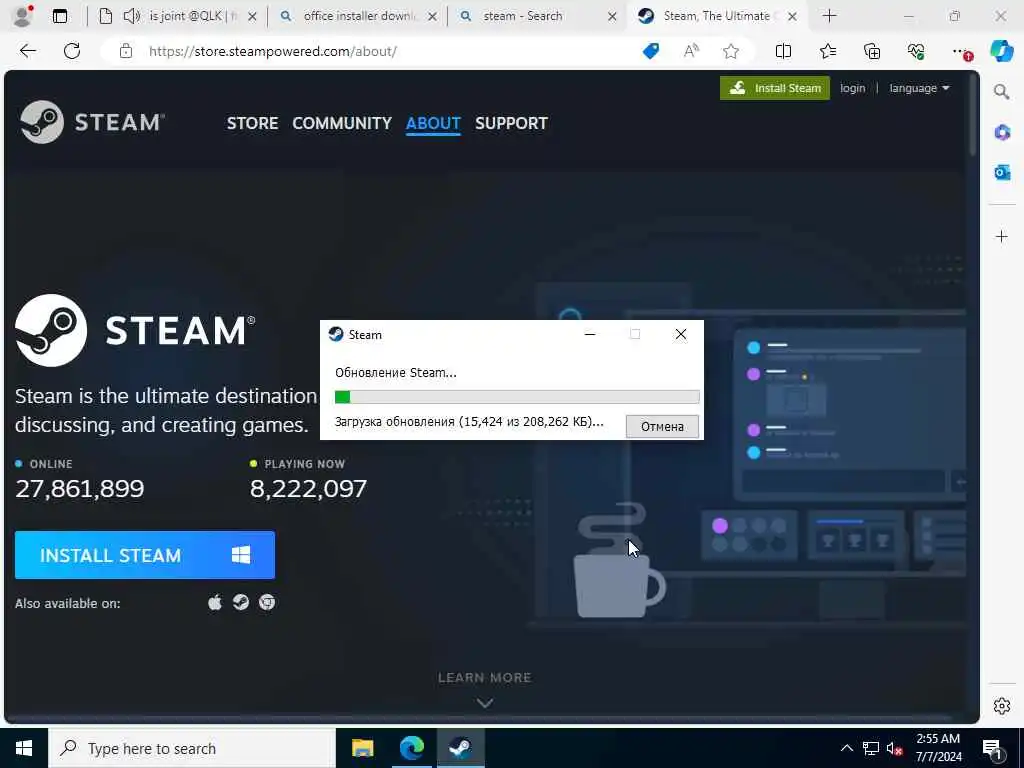1024x768 pixels.
Task: Click the '27,861,899' online count
Action: tap(80, 488)
